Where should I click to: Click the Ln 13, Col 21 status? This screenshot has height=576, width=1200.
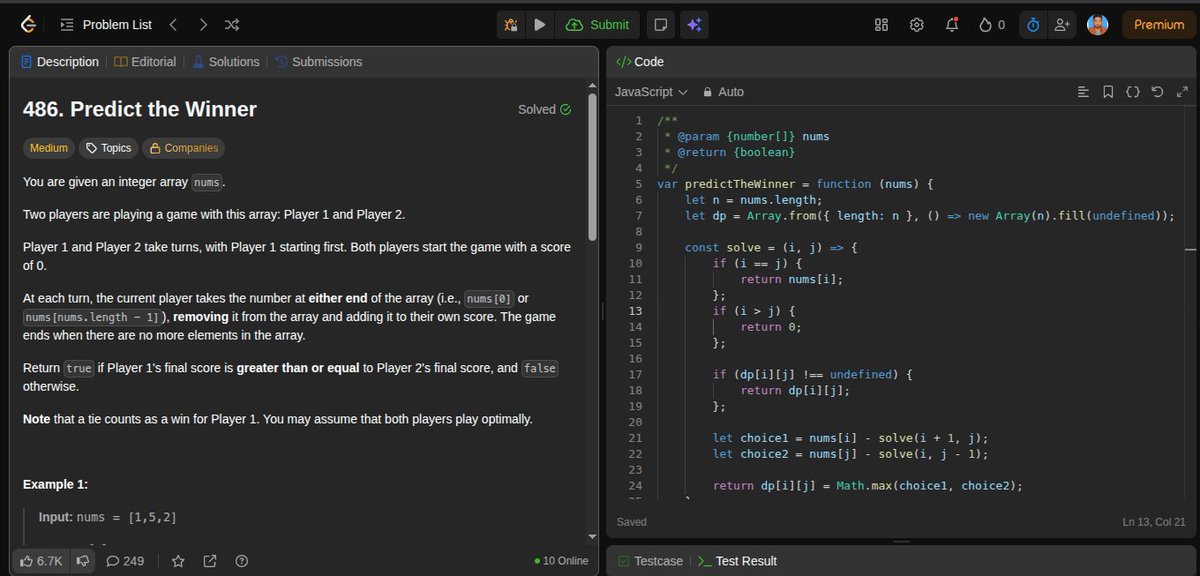coord(1154,522)
